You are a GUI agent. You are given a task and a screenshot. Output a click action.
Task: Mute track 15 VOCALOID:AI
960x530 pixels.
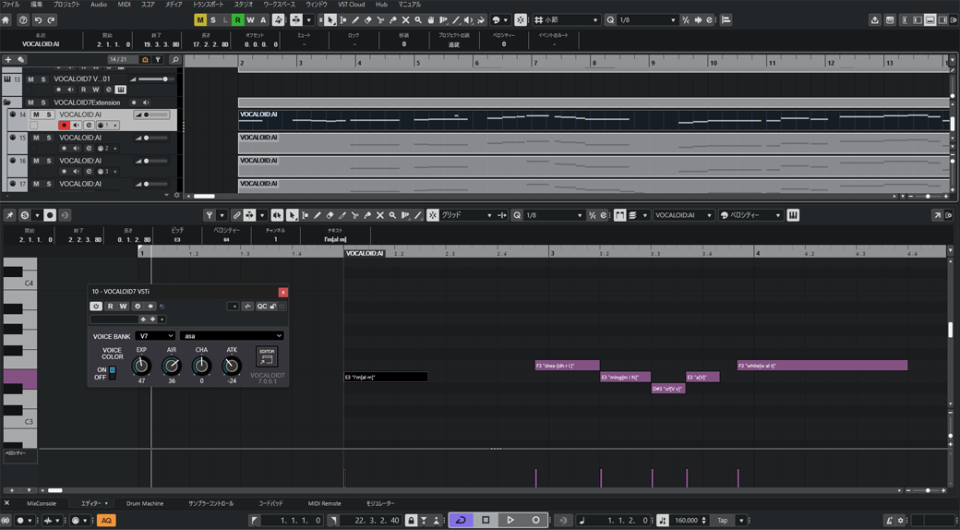tap(36, 138)
